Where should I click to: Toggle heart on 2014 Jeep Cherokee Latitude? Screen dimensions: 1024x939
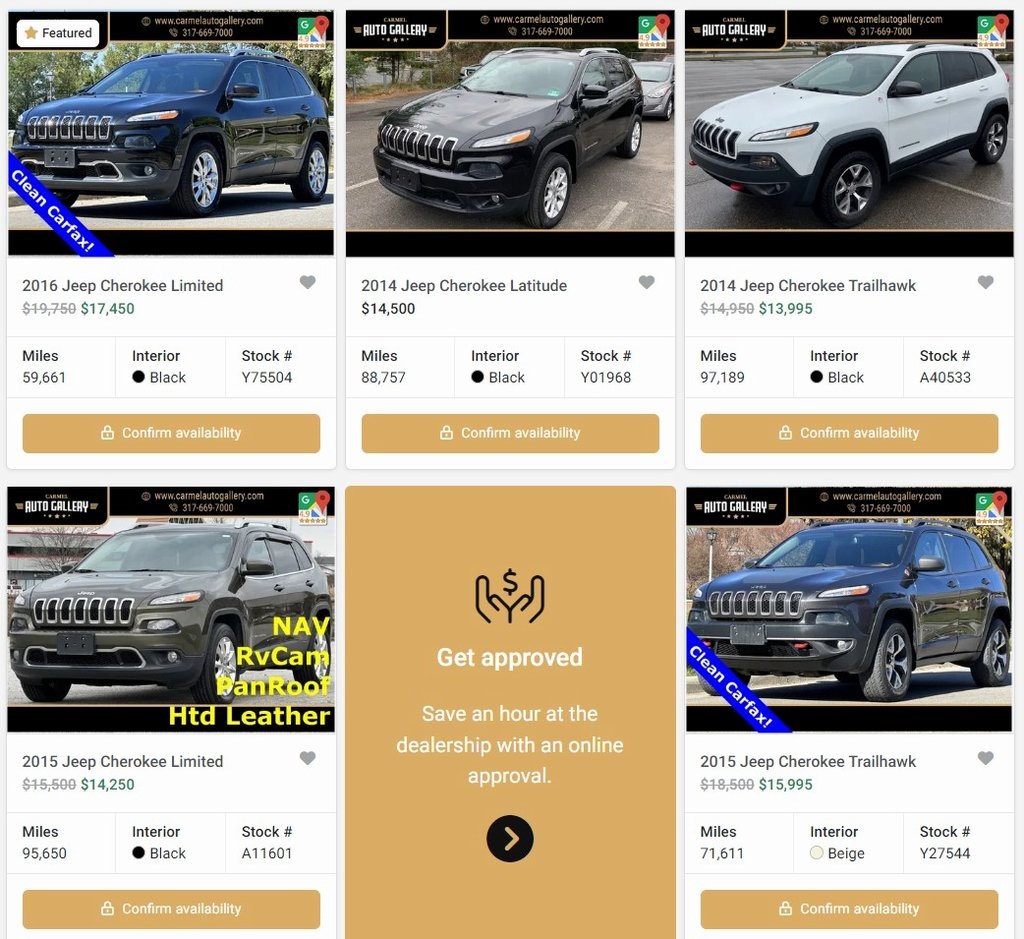tap(647, 282)
